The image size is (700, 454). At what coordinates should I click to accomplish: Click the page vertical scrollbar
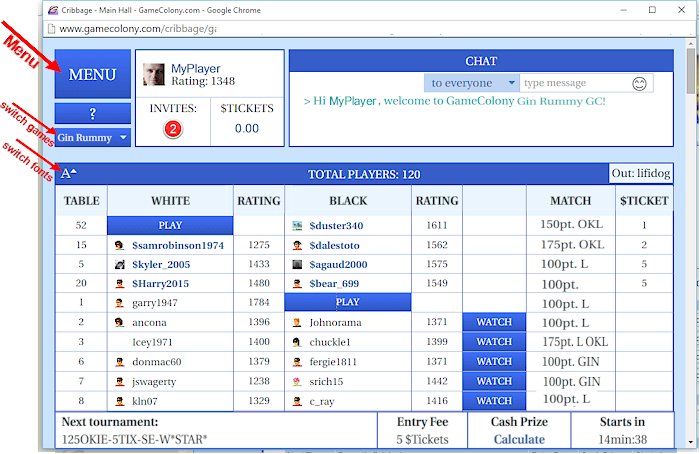click(691, 200)
